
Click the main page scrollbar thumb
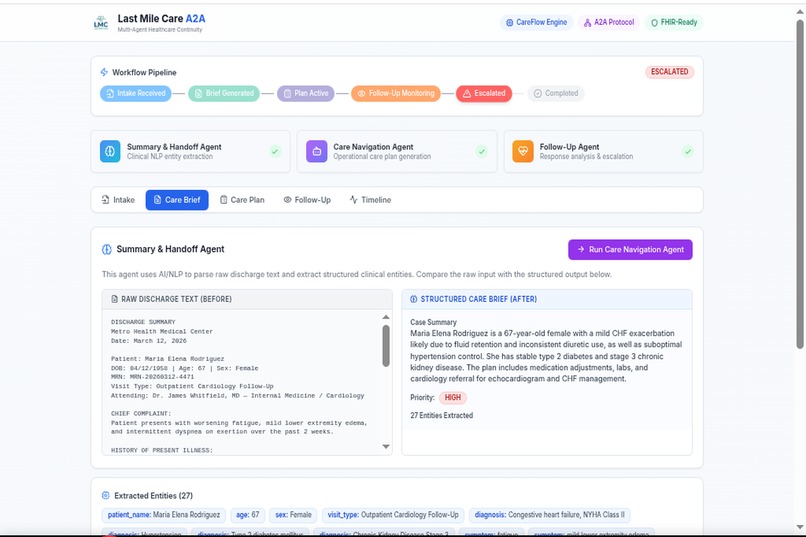[x=800, y=185]
